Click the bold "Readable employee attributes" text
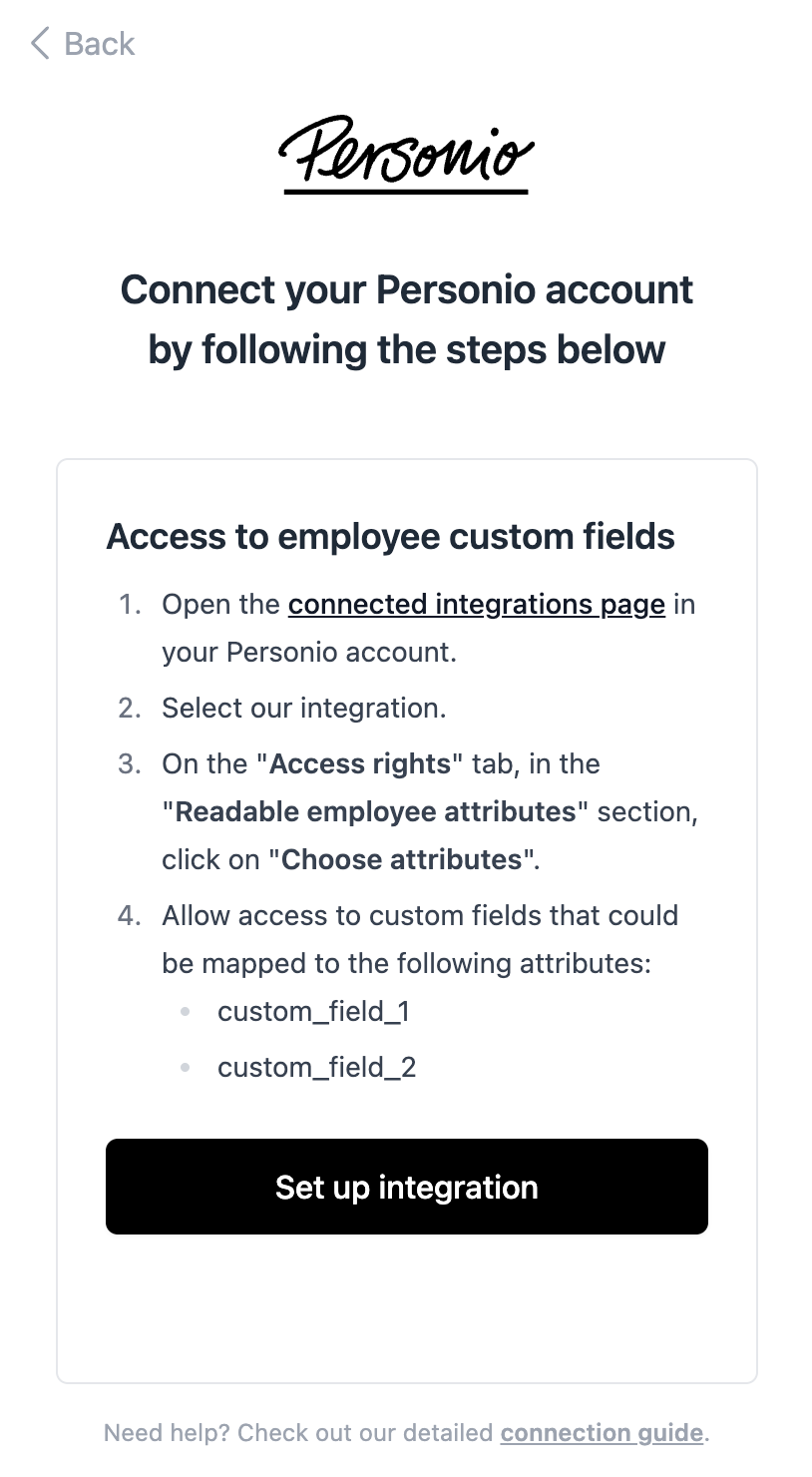Image resolution: width=812 pixels, height=1477 pixels. click(x=376, y=812)
